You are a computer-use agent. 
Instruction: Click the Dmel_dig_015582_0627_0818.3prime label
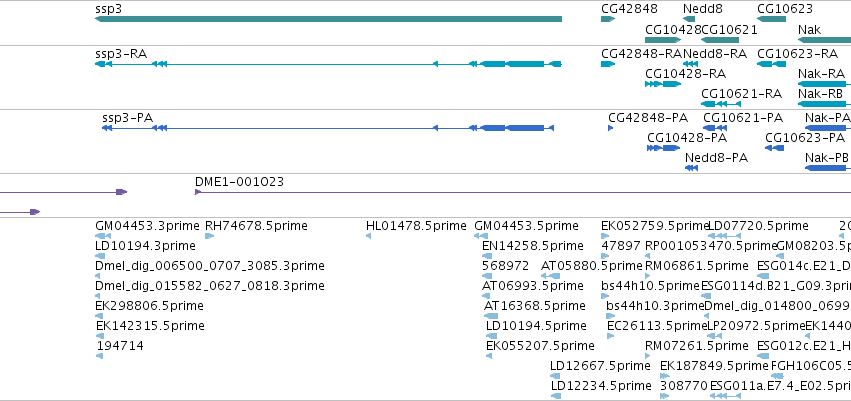(x=210, y=285)
